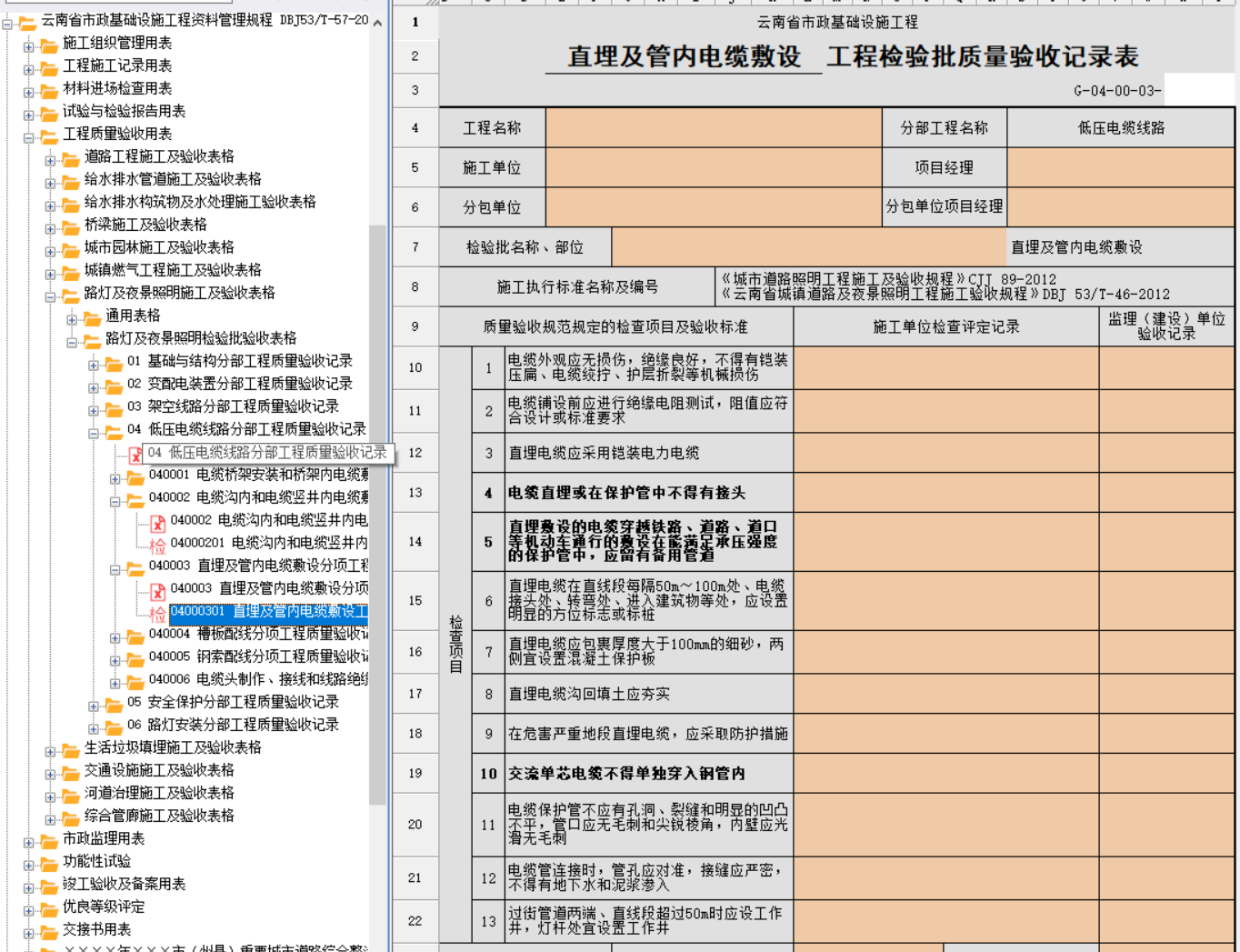This screenshot has height=952, width=1240.
Task: Click the 分包单位项目经理 input cell
Action: (x=1120, y=207)
